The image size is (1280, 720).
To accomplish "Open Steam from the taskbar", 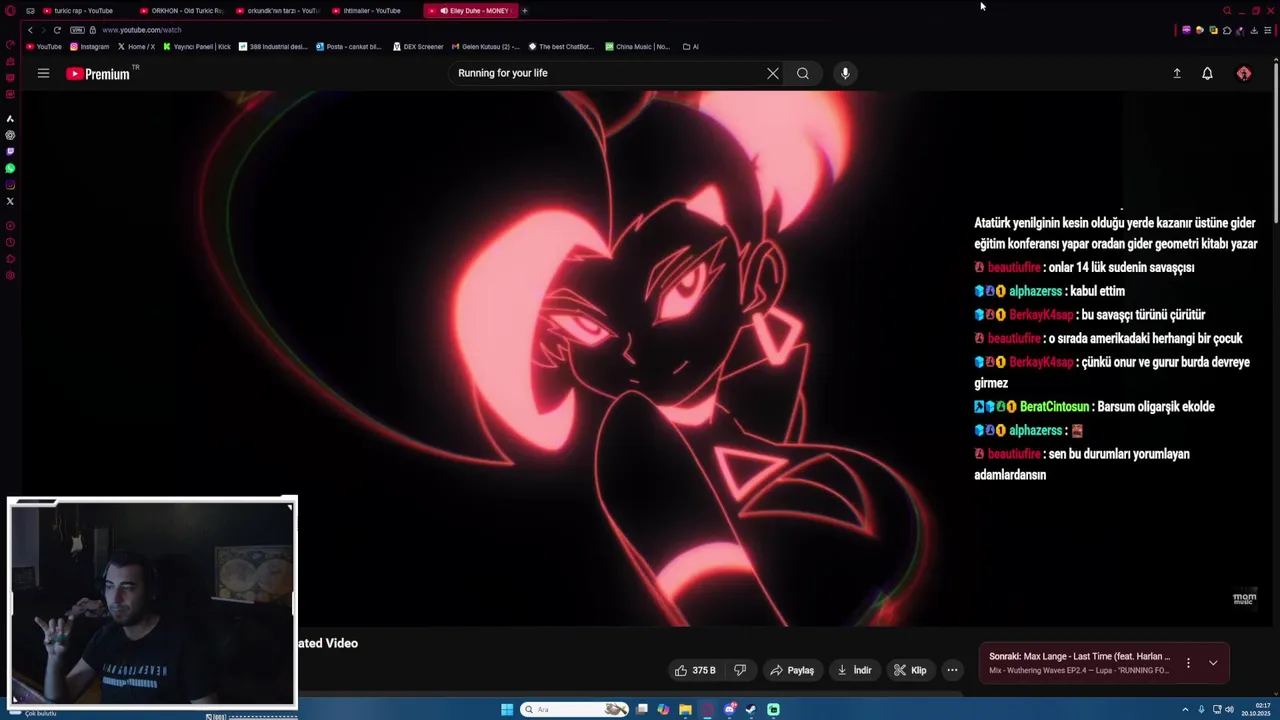I will pyautogui.click(x=751, y=710).
